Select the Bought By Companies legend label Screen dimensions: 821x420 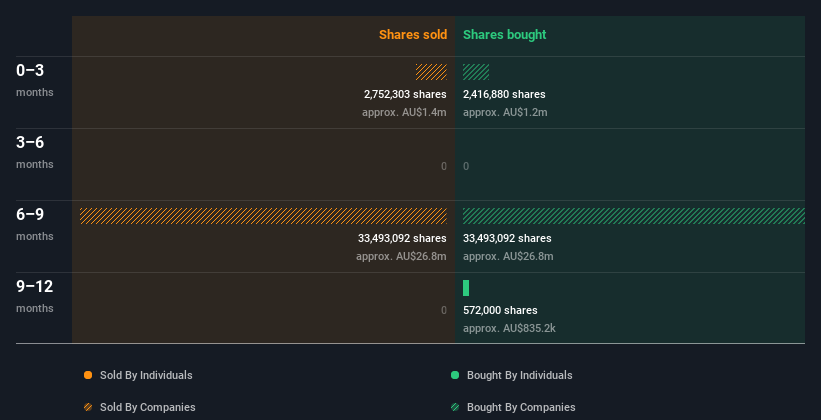(521, 407)
